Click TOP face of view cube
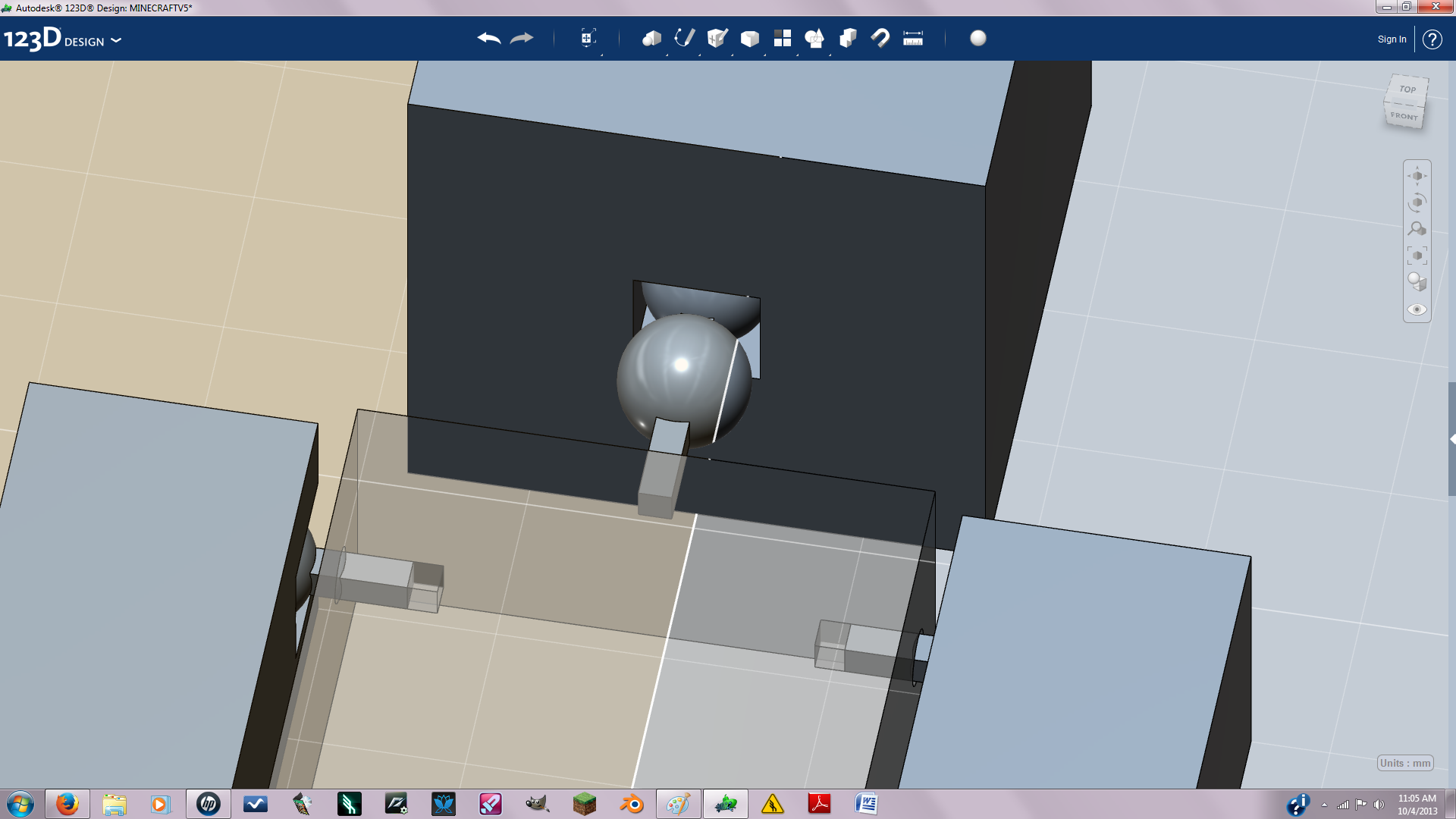Image resolution: width=1456 pixels, height=819 pixels. [x=1407, y=89]
